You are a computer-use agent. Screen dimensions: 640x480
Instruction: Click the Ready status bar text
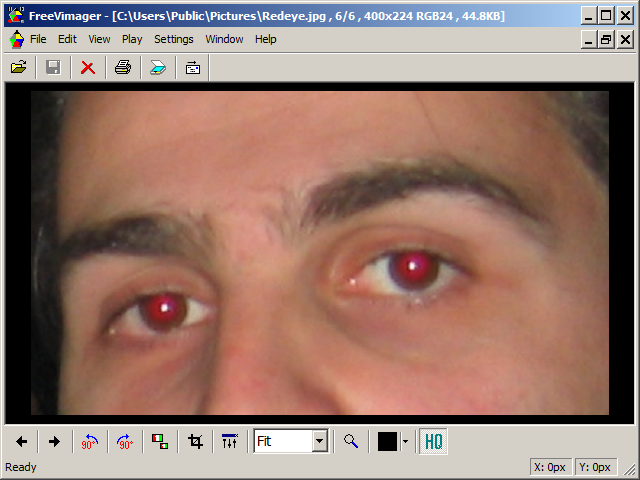coord(21,467)
